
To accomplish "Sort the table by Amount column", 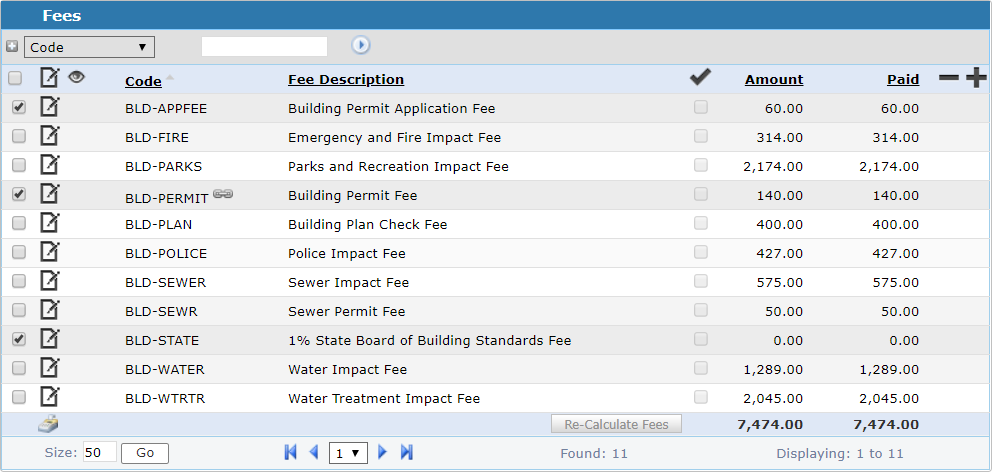I will [x=773, y=80].
